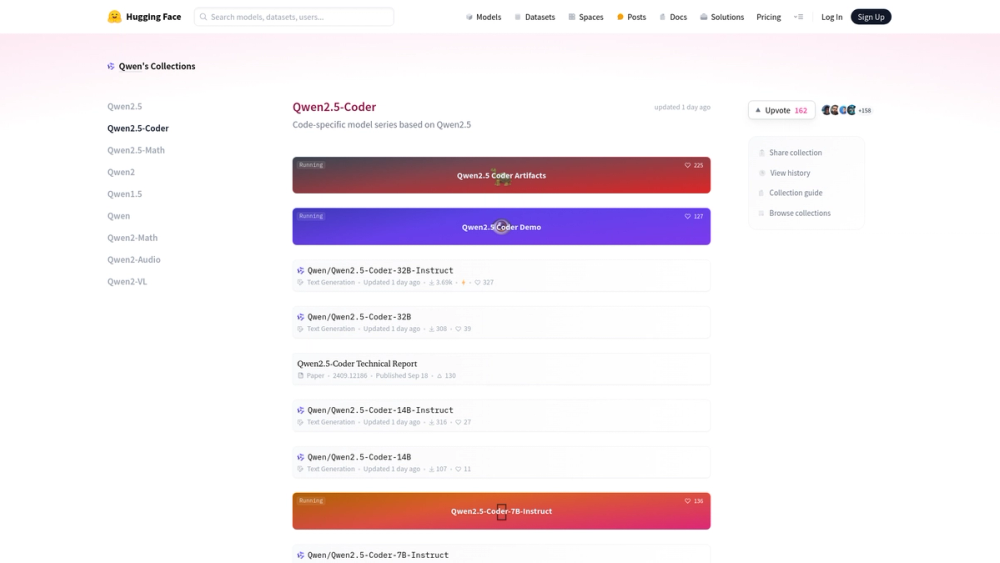Select Qwen2-VL in sidebar

127,281
